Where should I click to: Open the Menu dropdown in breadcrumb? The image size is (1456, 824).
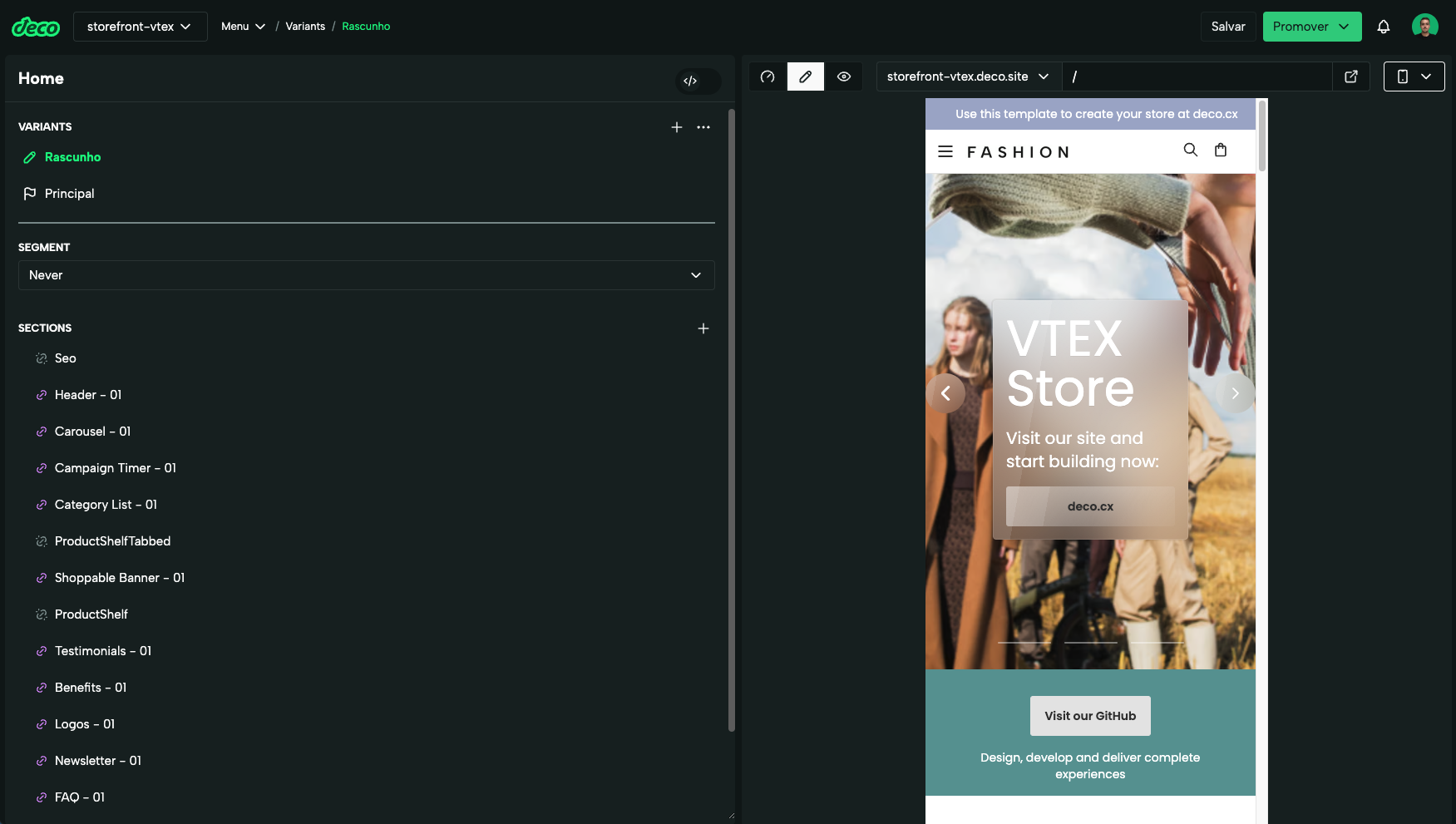pyautogui.click(x=243, y=27)
